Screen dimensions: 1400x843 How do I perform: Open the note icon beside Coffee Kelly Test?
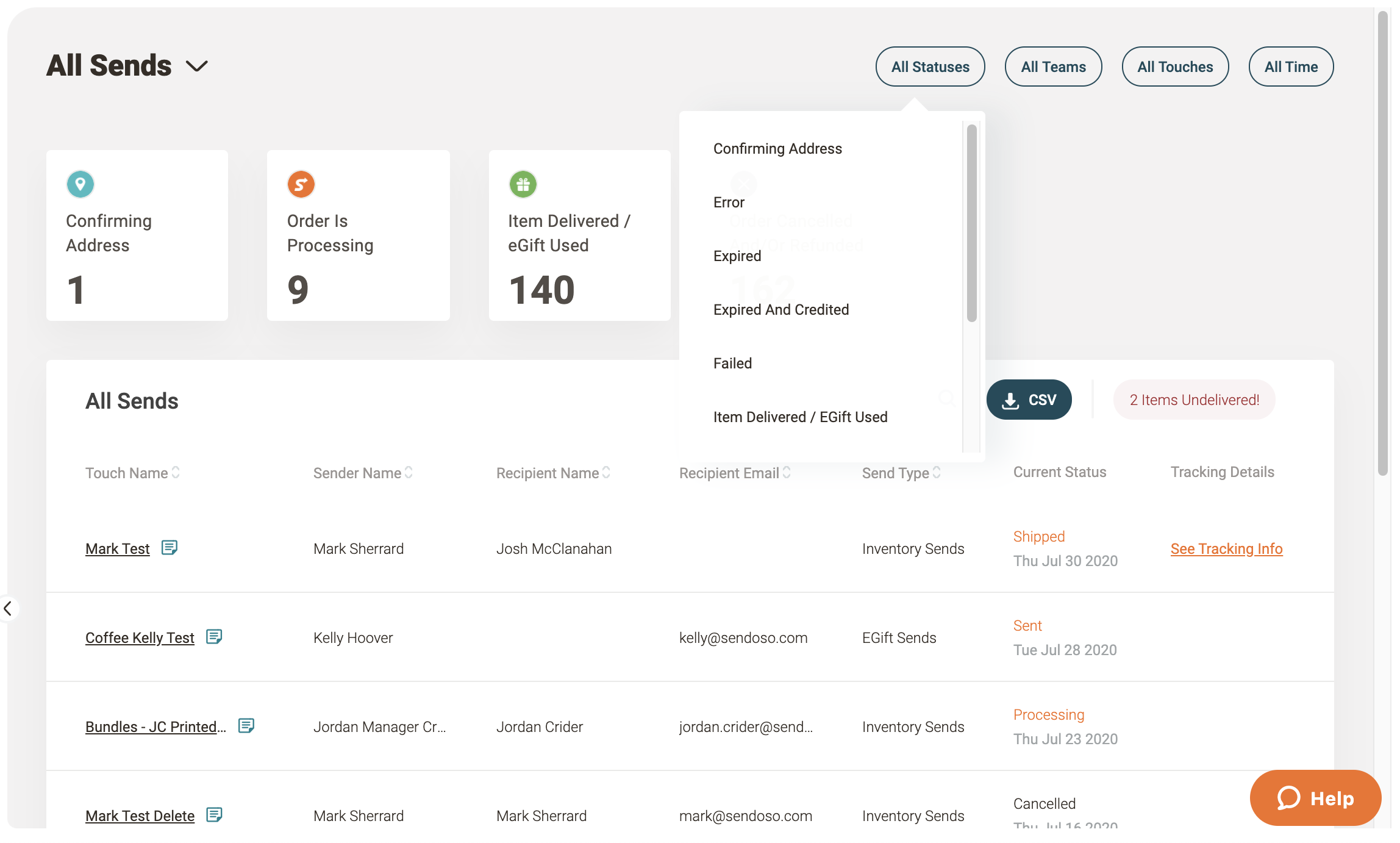coord(214,637)
